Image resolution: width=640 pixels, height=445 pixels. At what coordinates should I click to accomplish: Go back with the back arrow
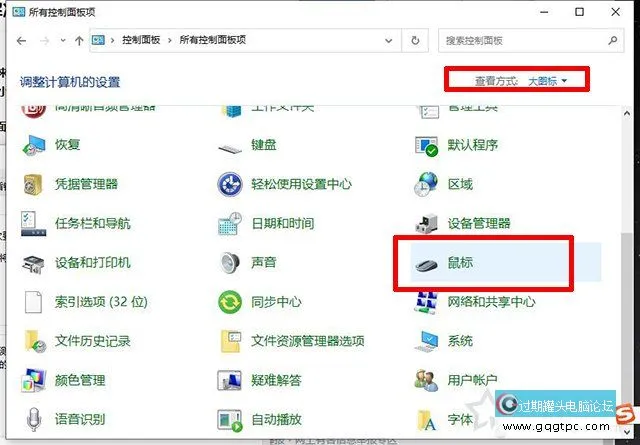(22, 40)
